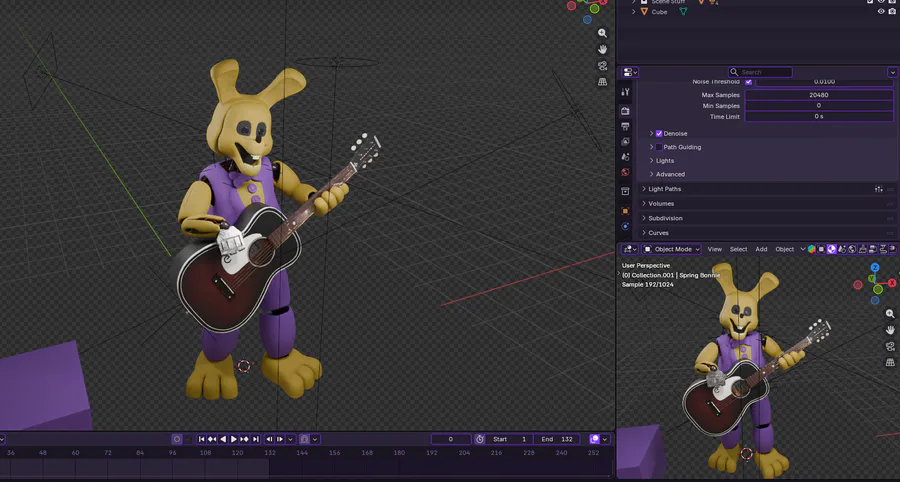Open the Tool properties tab (wrench icon)
Viewport: 900px width, 482px height.
tap(626, 92)
